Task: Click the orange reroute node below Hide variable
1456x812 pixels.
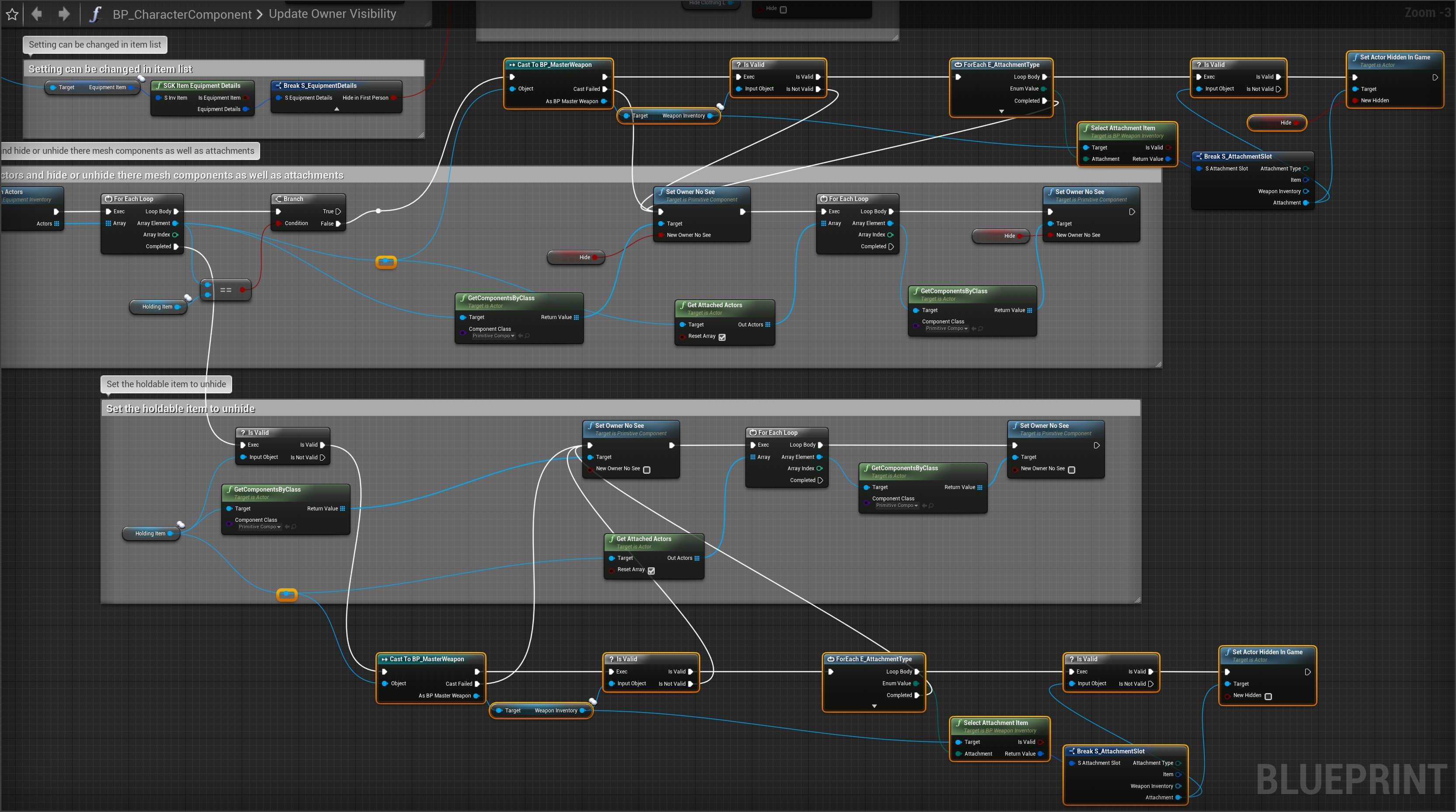Action: (386, 262)
